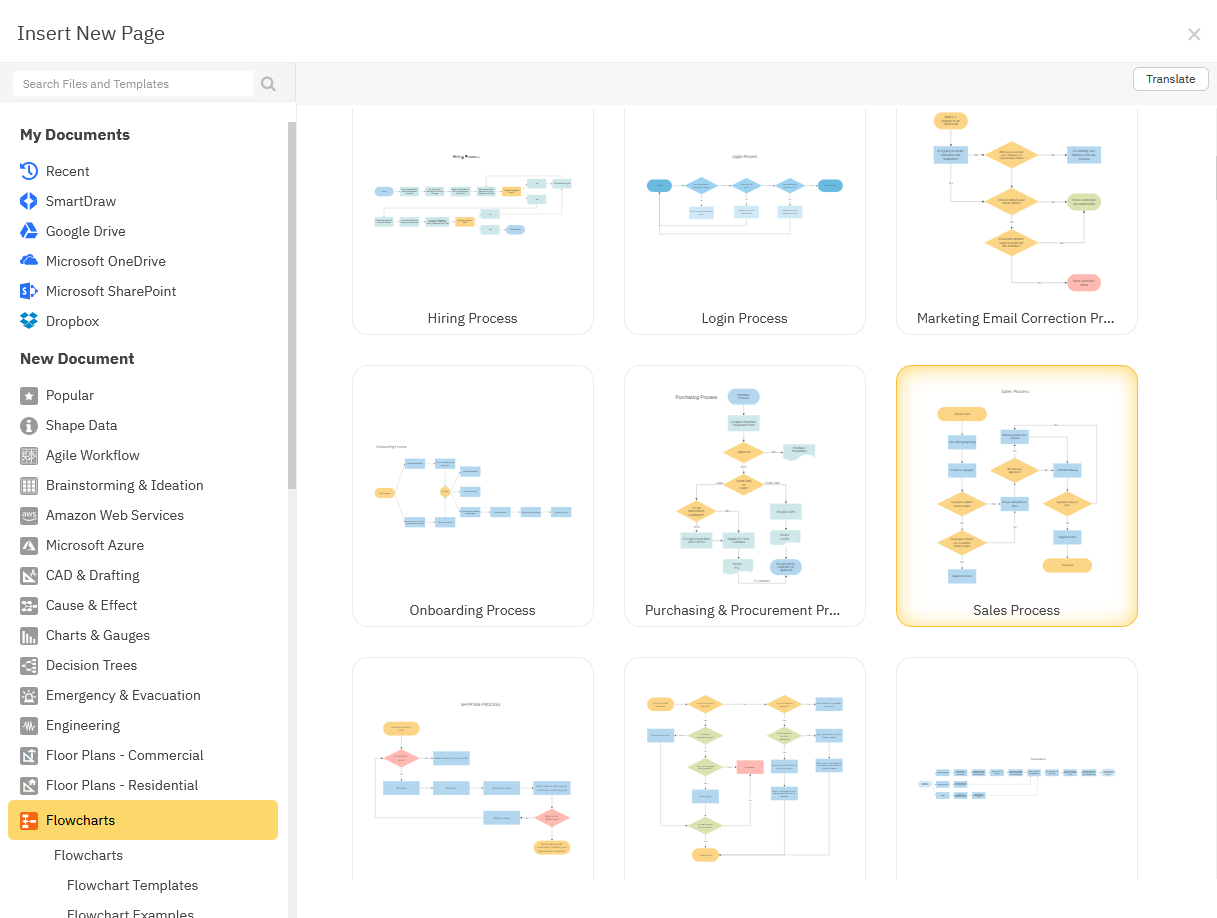Viewport: 1217px width, 918px height.
Task: Open the Agile Workflow category
Action: (x=92, y=455)
